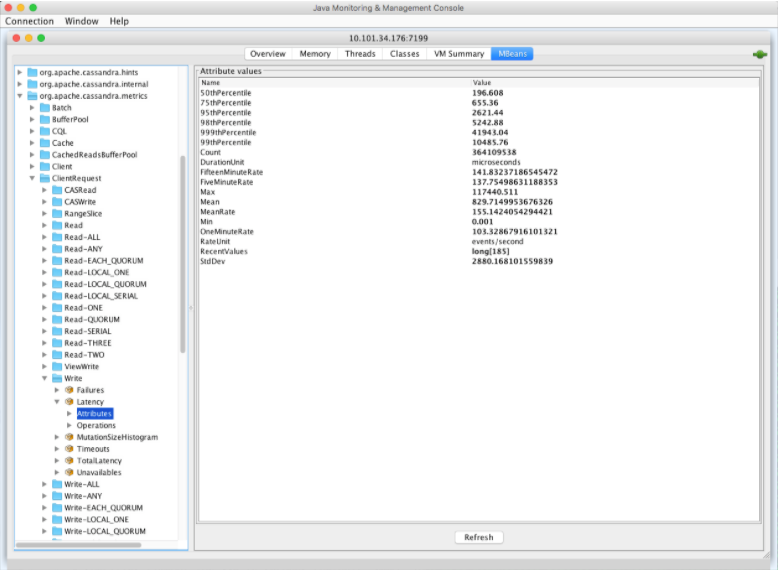Click the RecentValues long[185] value

point(490,252)
